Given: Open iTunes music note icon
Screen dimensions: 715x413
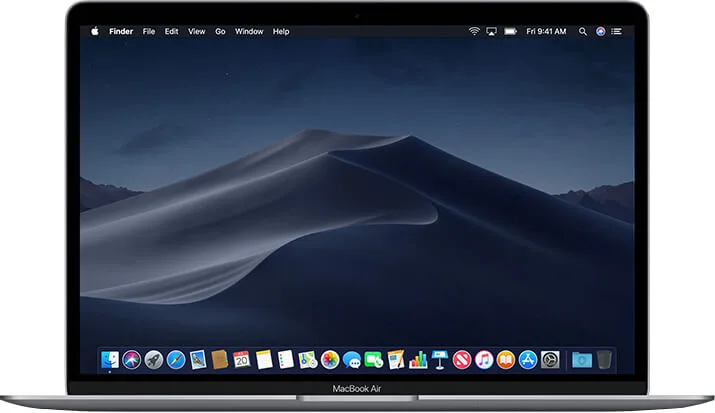Looking at the screenshot, I should tap(484, 360).
